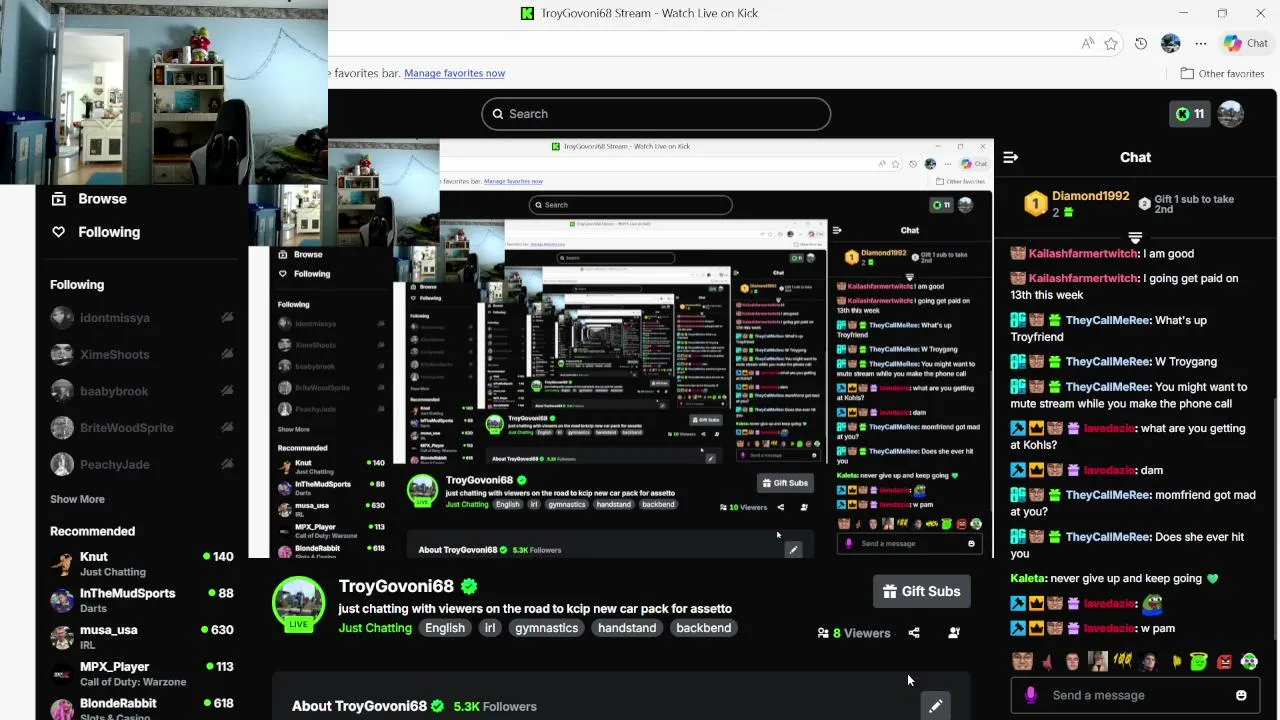Viewport: 1280px width, 720px height.
Task: Open the user profile avatar menu
Action: (1231, 114)
